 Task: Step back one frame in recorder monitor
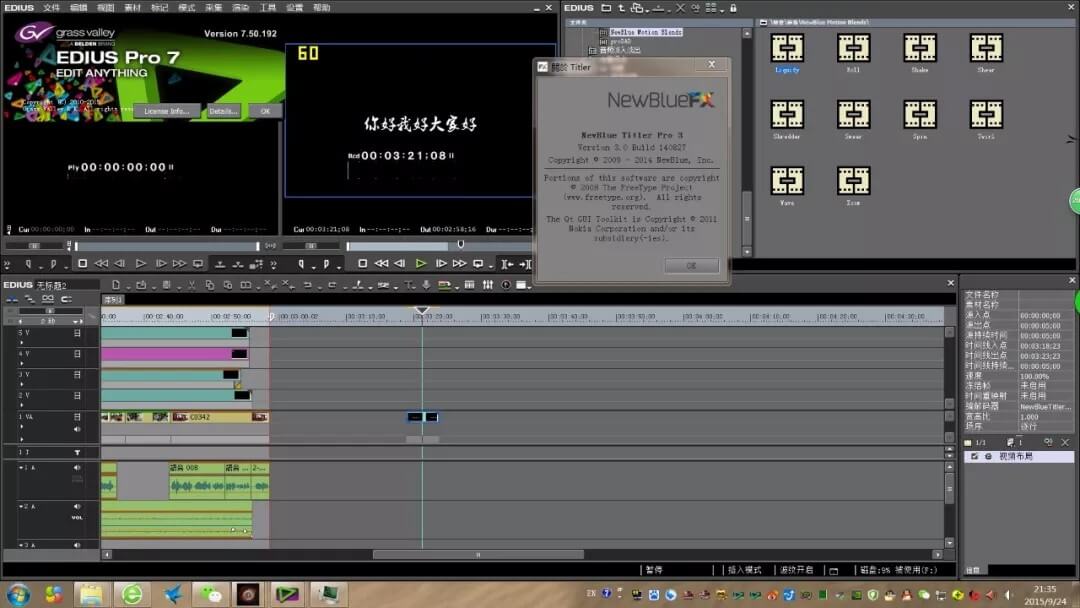click(x=399, y=264)
